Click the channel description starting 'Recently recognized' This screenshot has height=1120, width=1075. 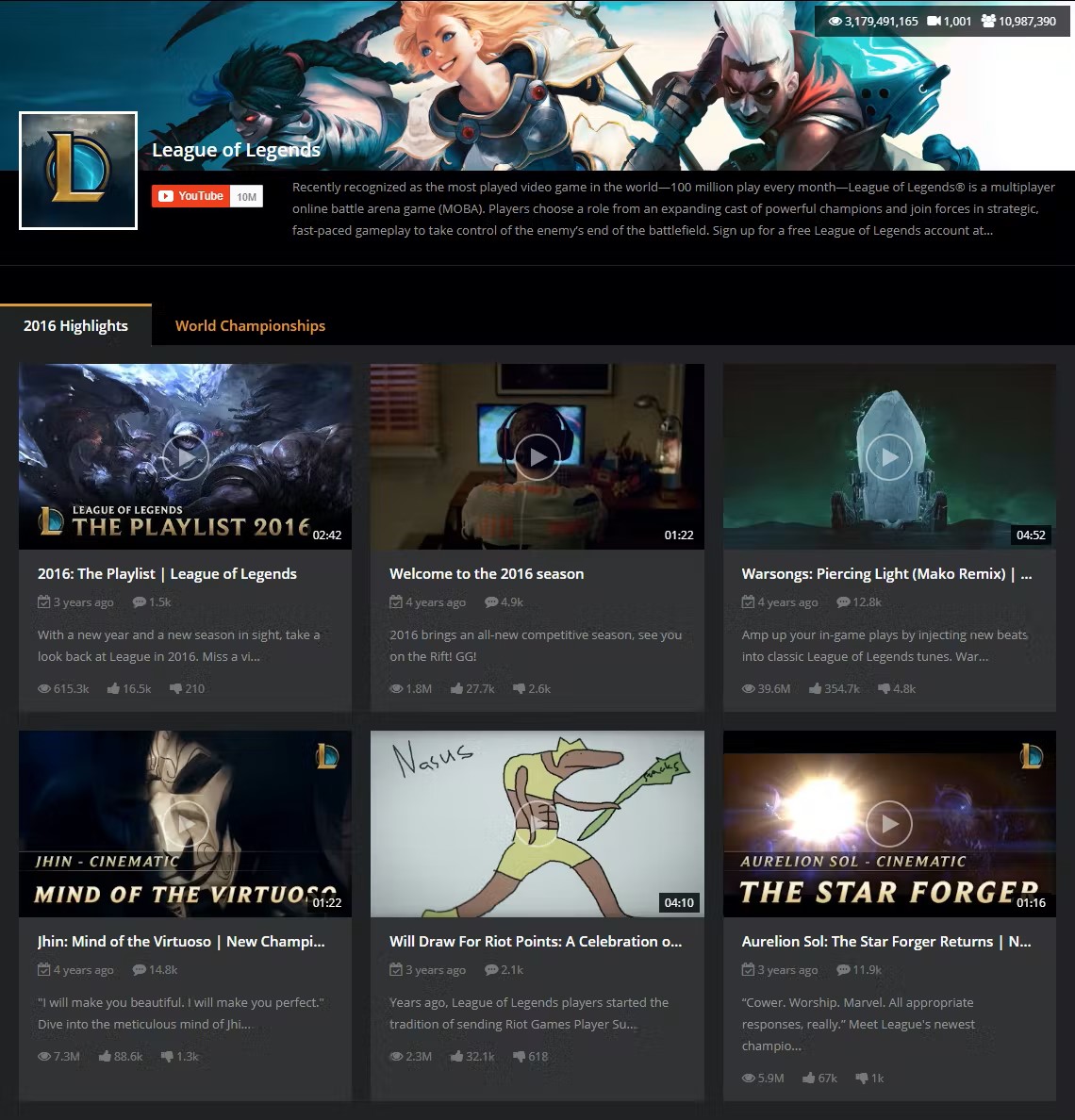[673, 208]
